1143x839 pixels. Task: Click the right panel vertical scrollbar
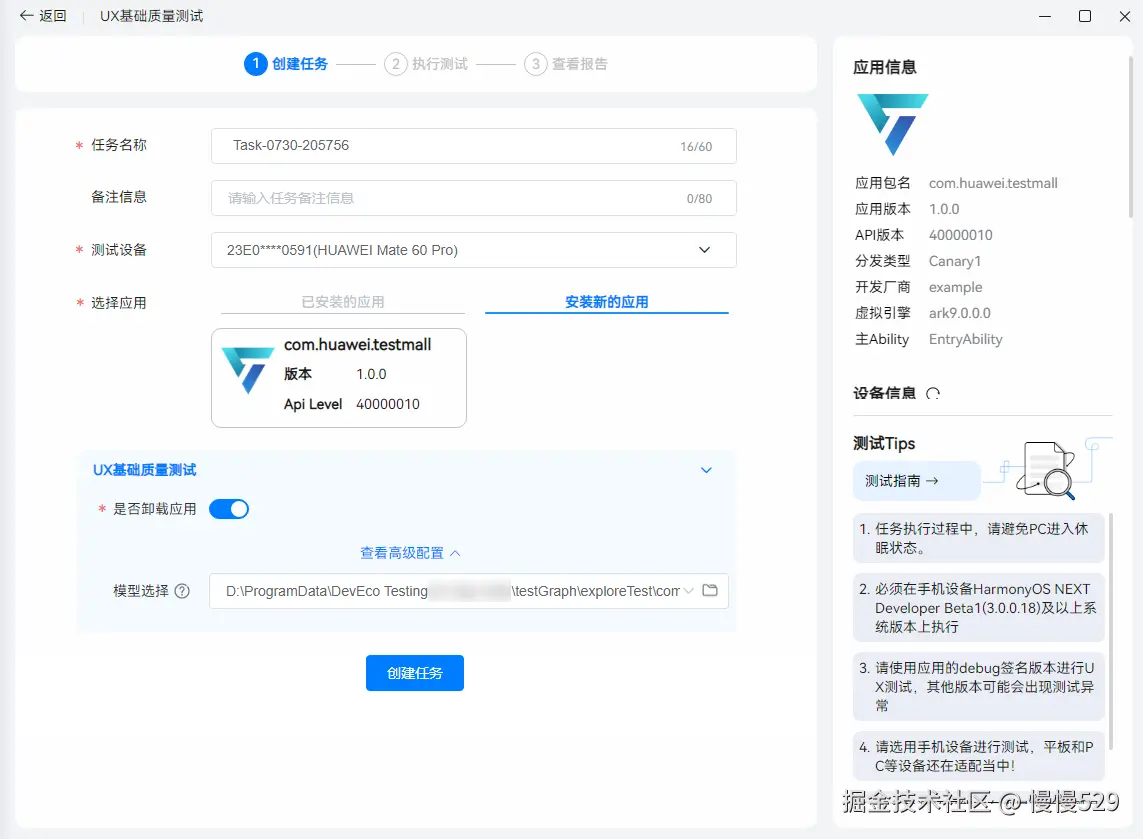tap(1130, 138)
